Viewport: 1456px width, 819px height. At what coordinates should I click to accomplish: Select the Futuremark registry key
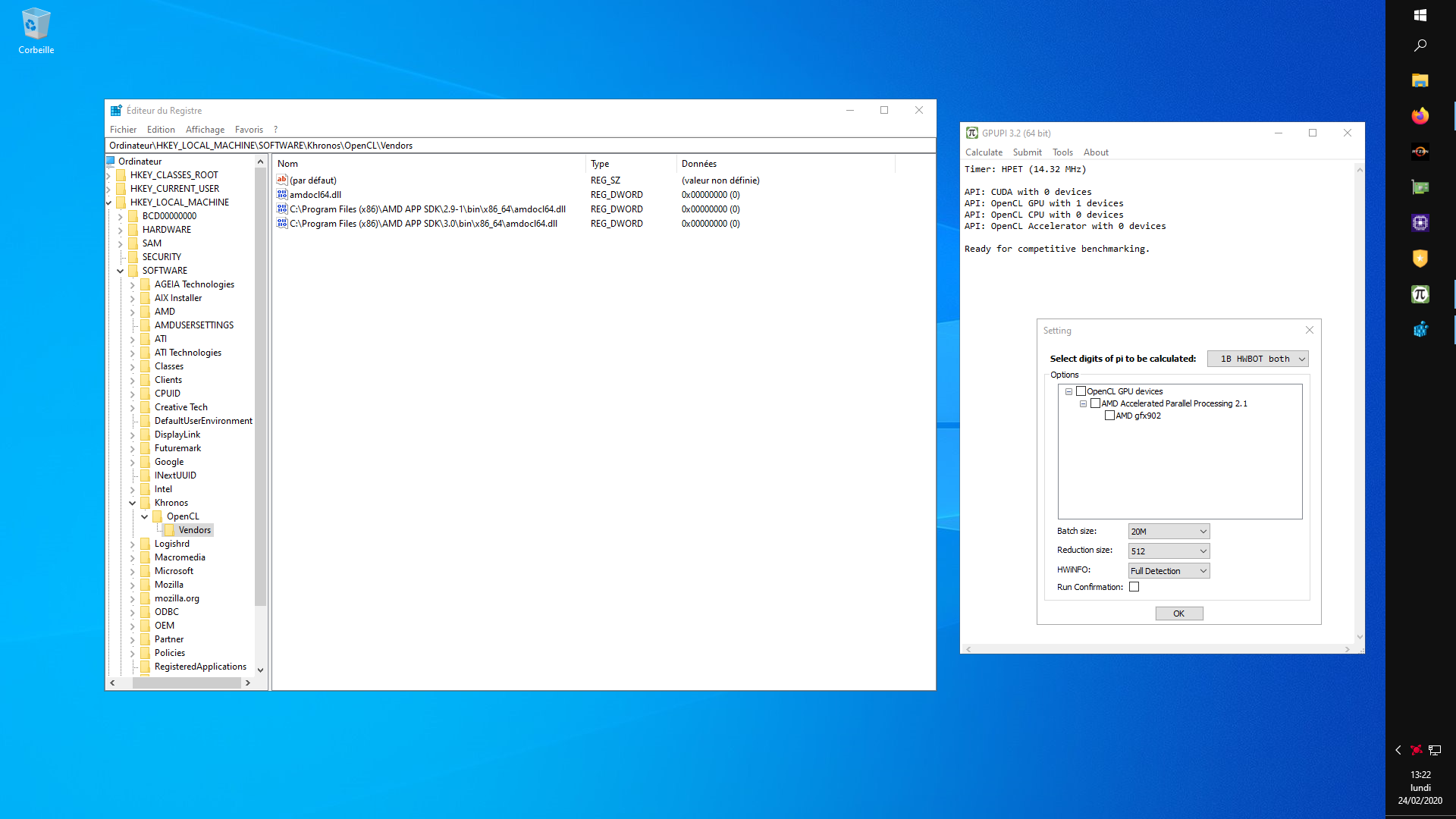(x=177, y=448)
